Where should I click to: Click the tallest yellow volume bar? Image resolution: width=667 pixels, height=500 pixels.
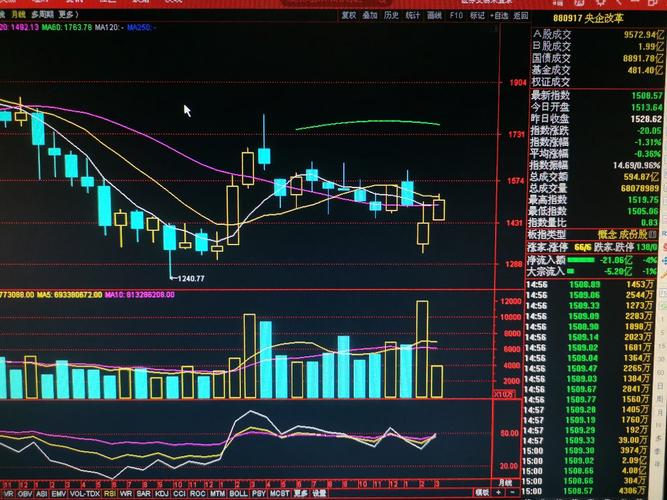pos(422,349)
